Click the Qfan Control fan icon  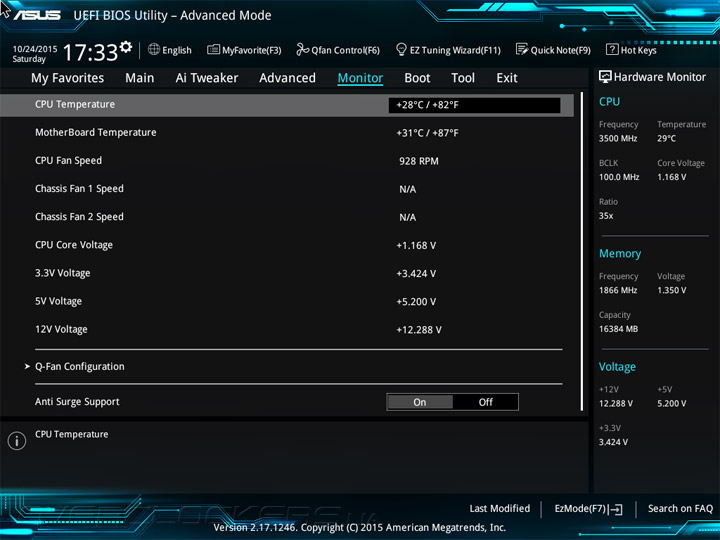[302, 49]
